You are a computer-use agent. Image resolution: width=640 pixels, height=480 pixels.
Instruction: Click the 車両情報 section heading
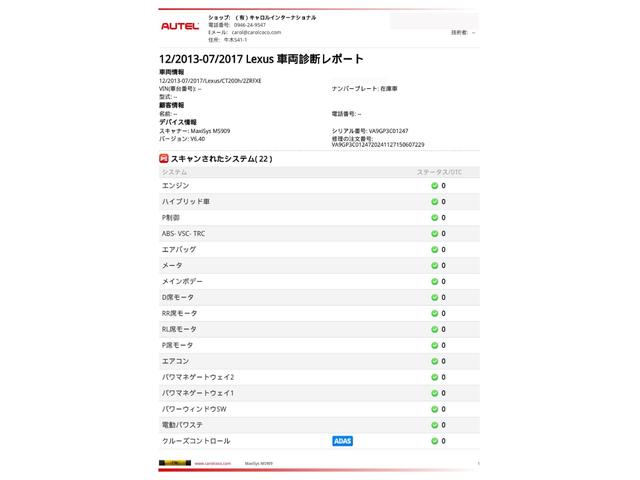[x=171, y=72]
